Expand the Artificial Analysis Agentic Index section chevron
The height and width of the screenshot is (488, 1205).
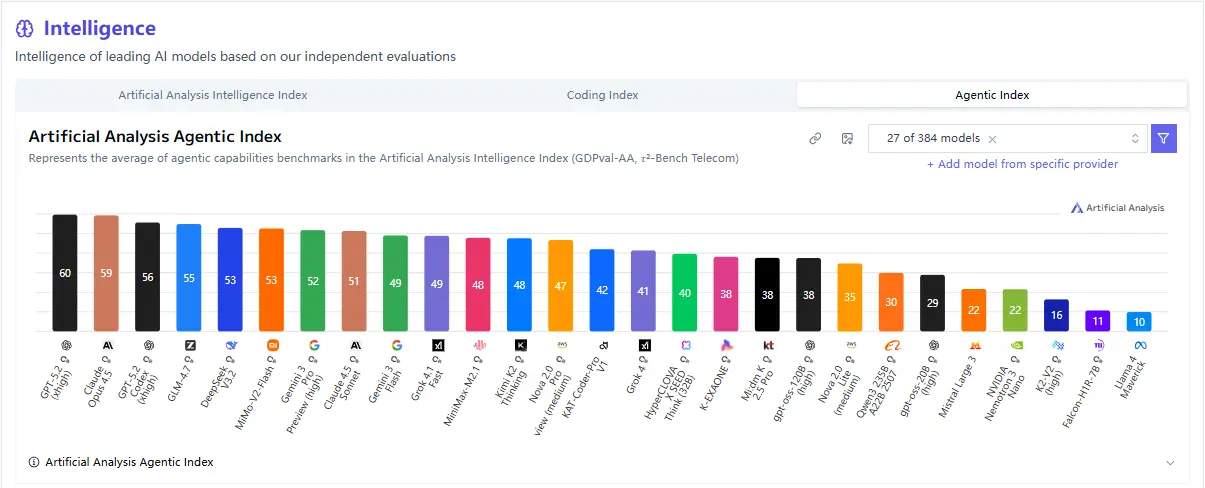pos(1170,463)
